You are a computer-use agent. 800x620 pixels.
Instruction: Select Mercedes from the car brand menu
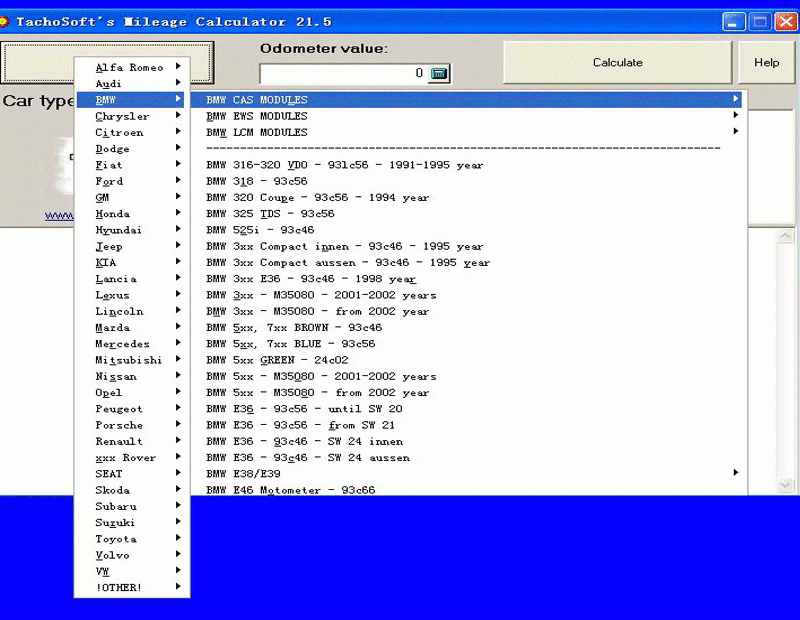coord(122,344)
